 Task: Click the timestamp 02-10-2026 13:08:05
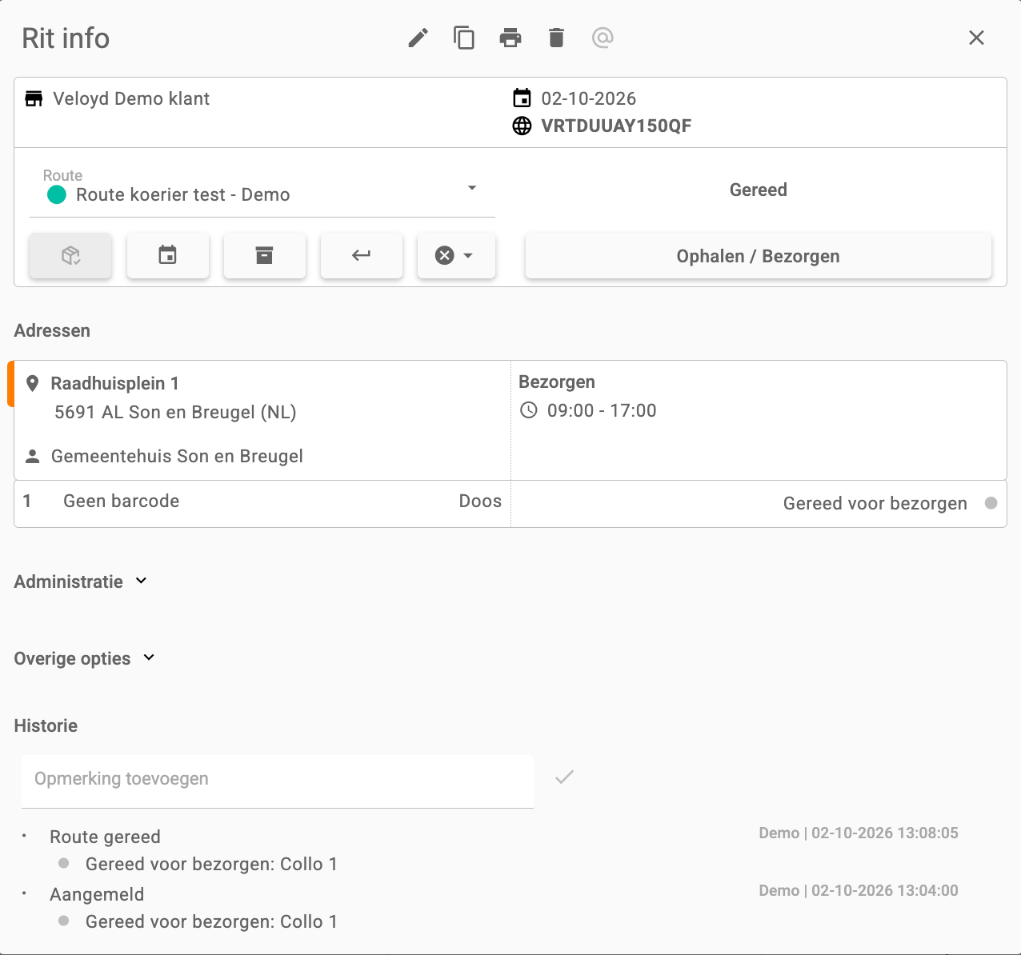point(884,833)
